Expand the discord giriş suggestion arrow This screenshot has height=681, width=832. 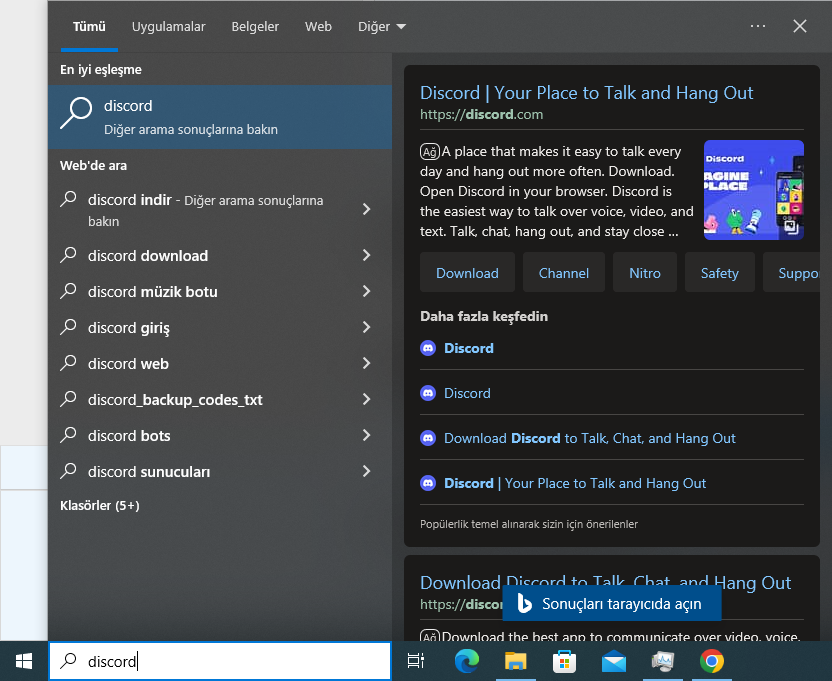click(x=366, y=327)
